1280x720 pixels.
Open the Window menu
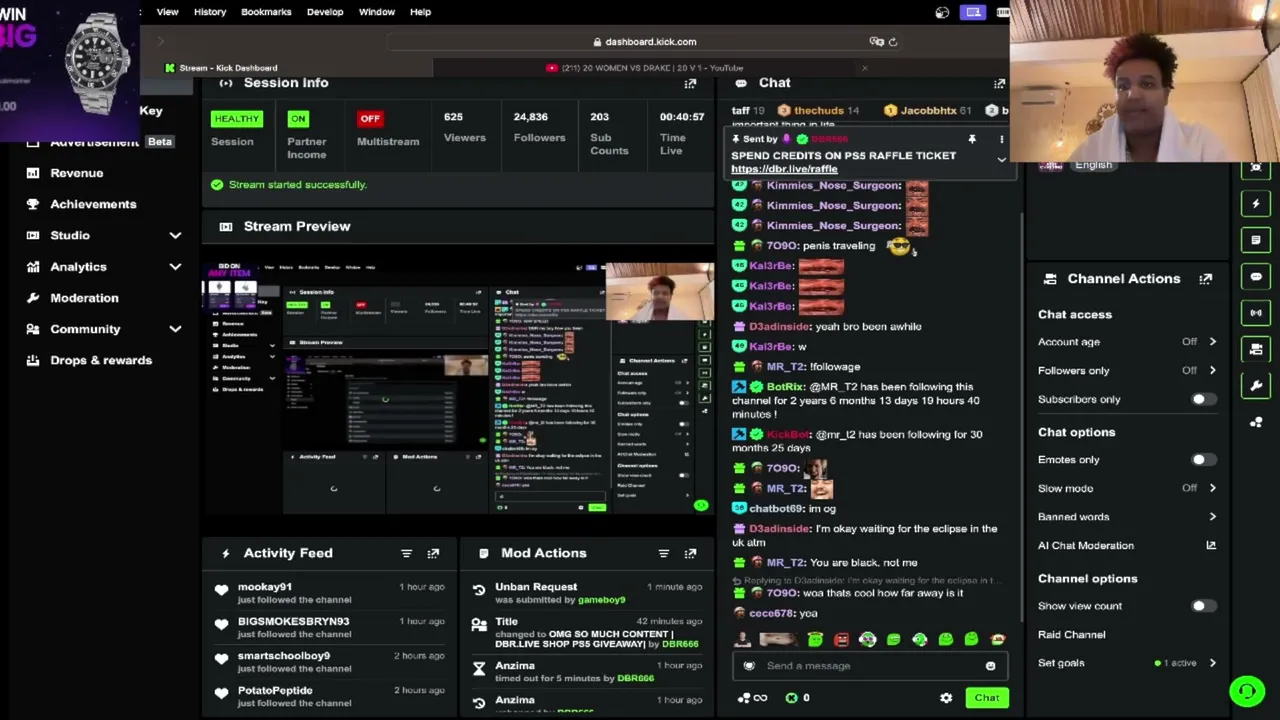click(377, 12)
